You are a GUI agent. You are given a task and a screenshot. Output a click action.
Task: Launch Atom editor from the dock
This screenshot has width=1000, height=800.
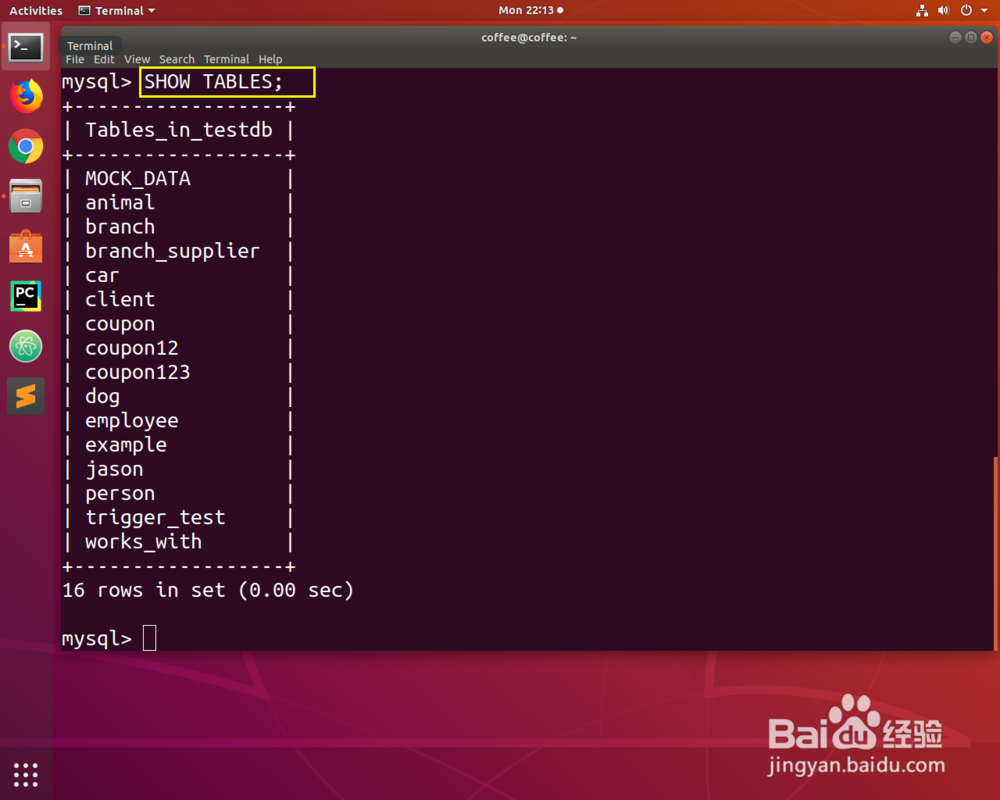26,346
